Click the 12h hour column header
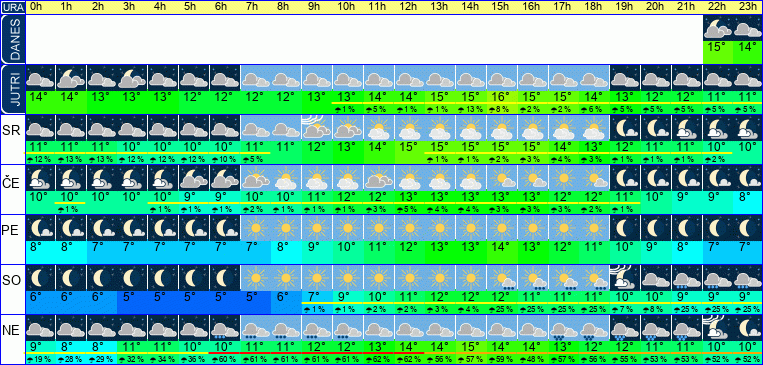This screenshot has width=763, height=365. tap(409, 7)
